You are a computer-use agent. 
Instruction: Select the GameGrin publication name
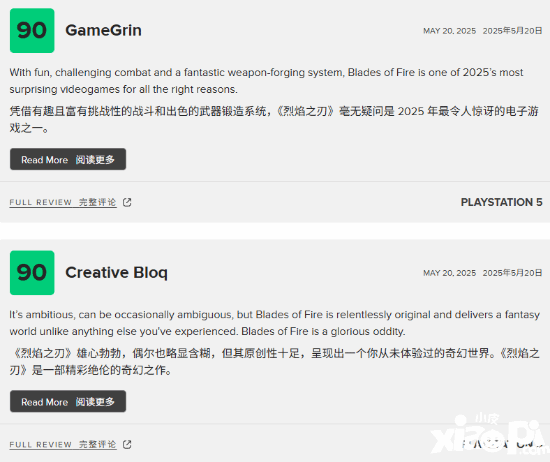click(x=103, y=30)
